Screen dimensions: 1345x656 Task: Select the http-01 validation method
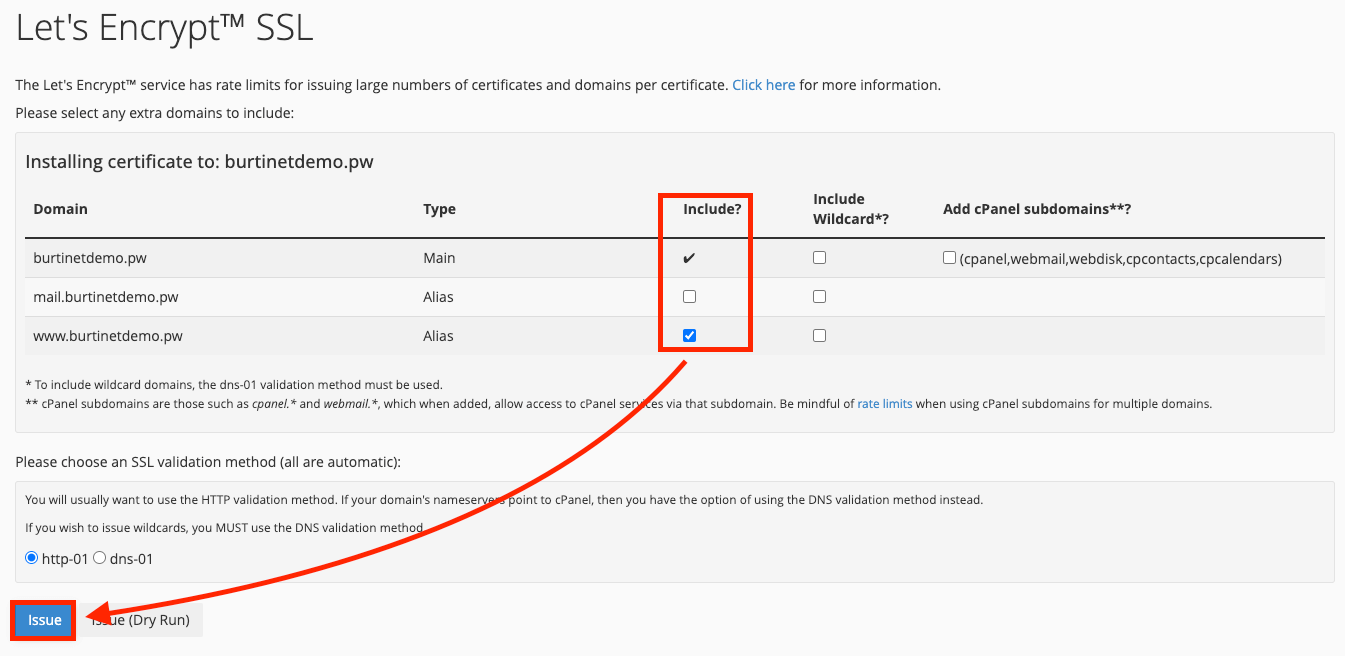32,558
